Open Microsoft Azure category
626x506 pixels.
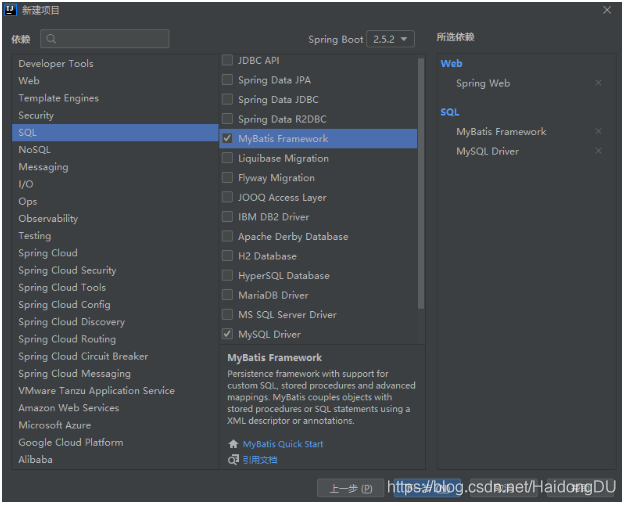click(x=115, y=425)
